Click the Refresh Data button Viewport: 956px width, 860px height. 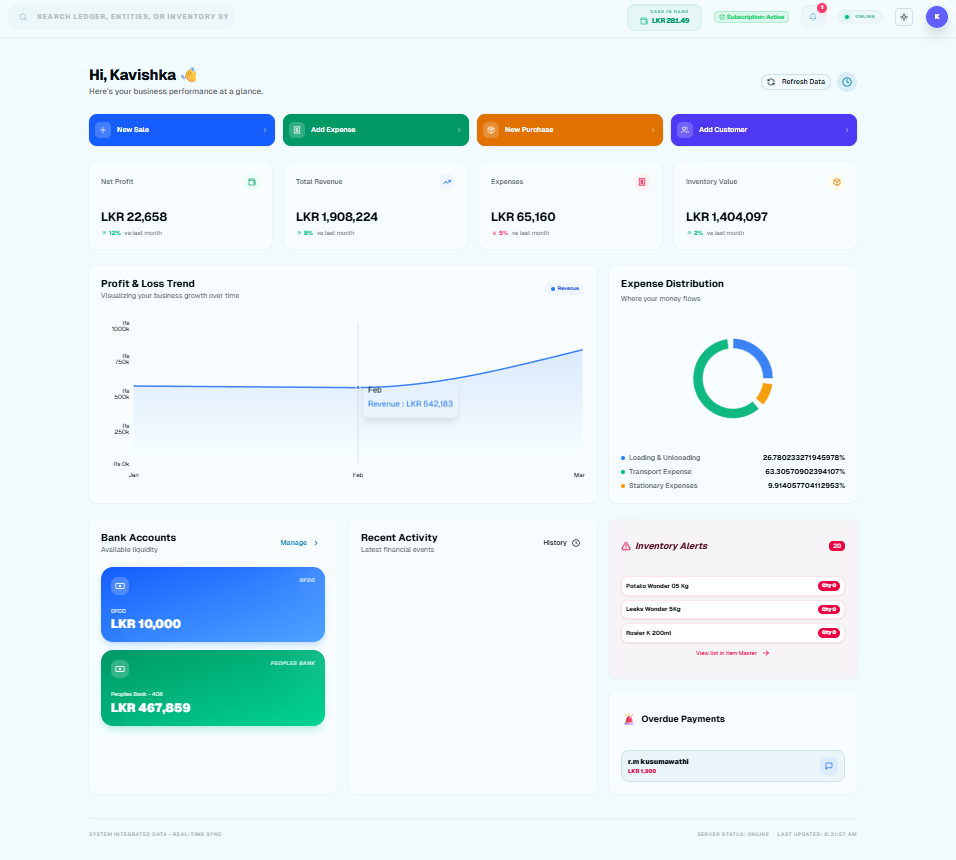[x=796, y=82]
